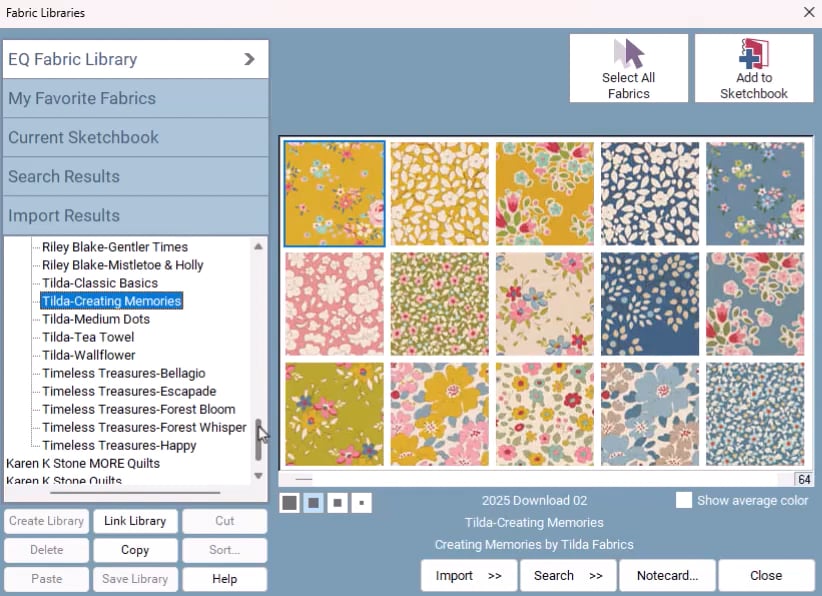This screenshot has height=596, width=822.
Task: Select the blue fabric with pink tulips
Action: pyautogui.click(x=755, y=304)
